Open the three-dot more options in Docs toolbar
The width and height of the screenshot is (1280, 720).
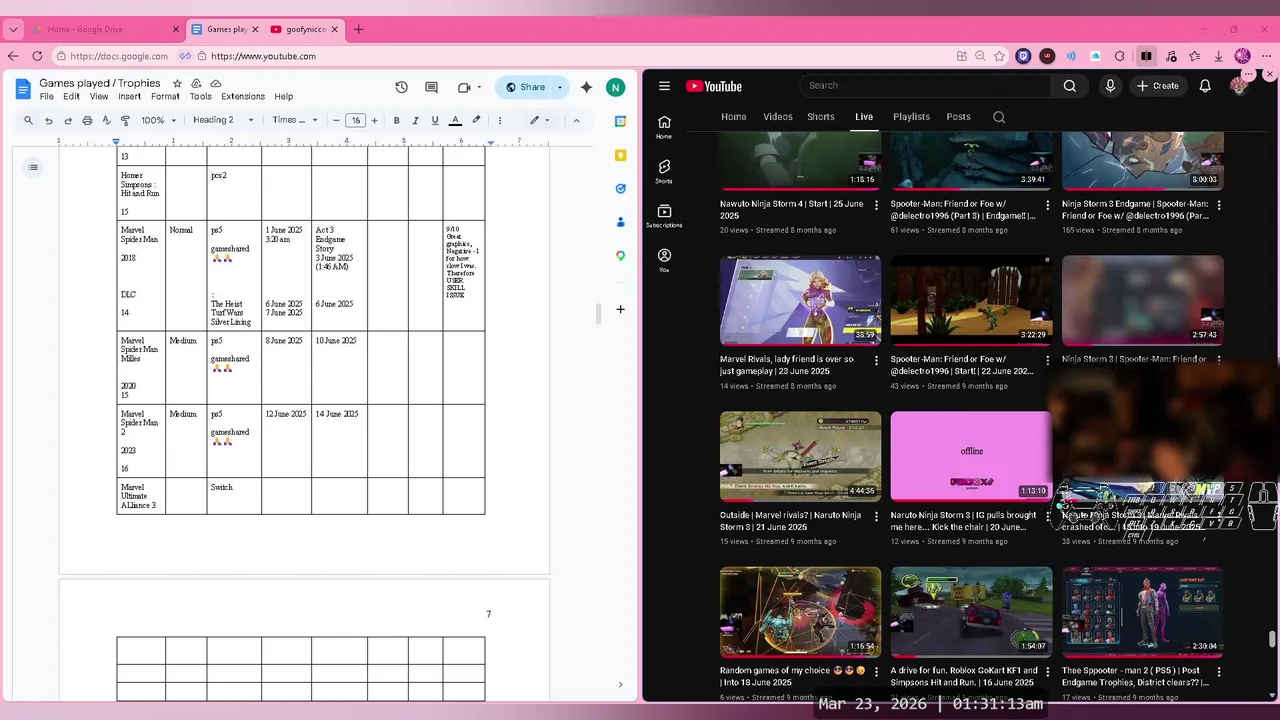[x=500, y=120]
